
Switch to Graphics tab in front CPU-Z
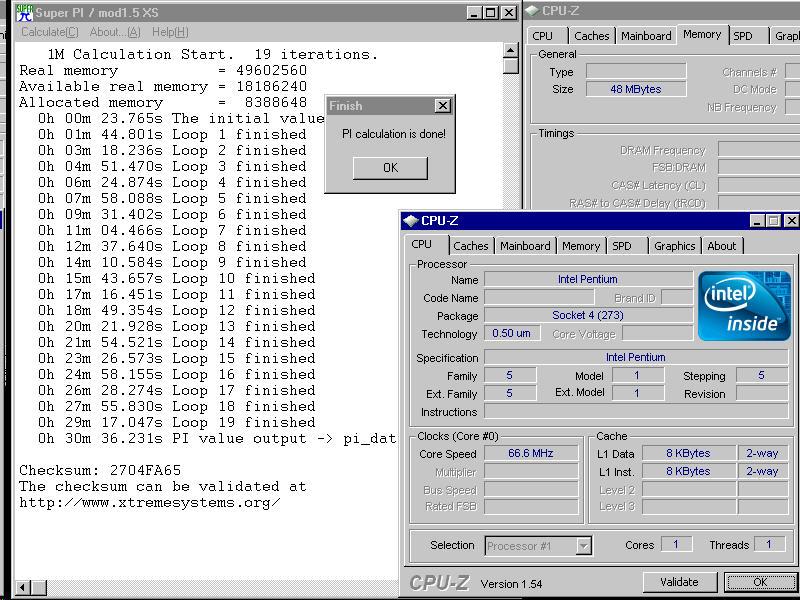point(674,246)
